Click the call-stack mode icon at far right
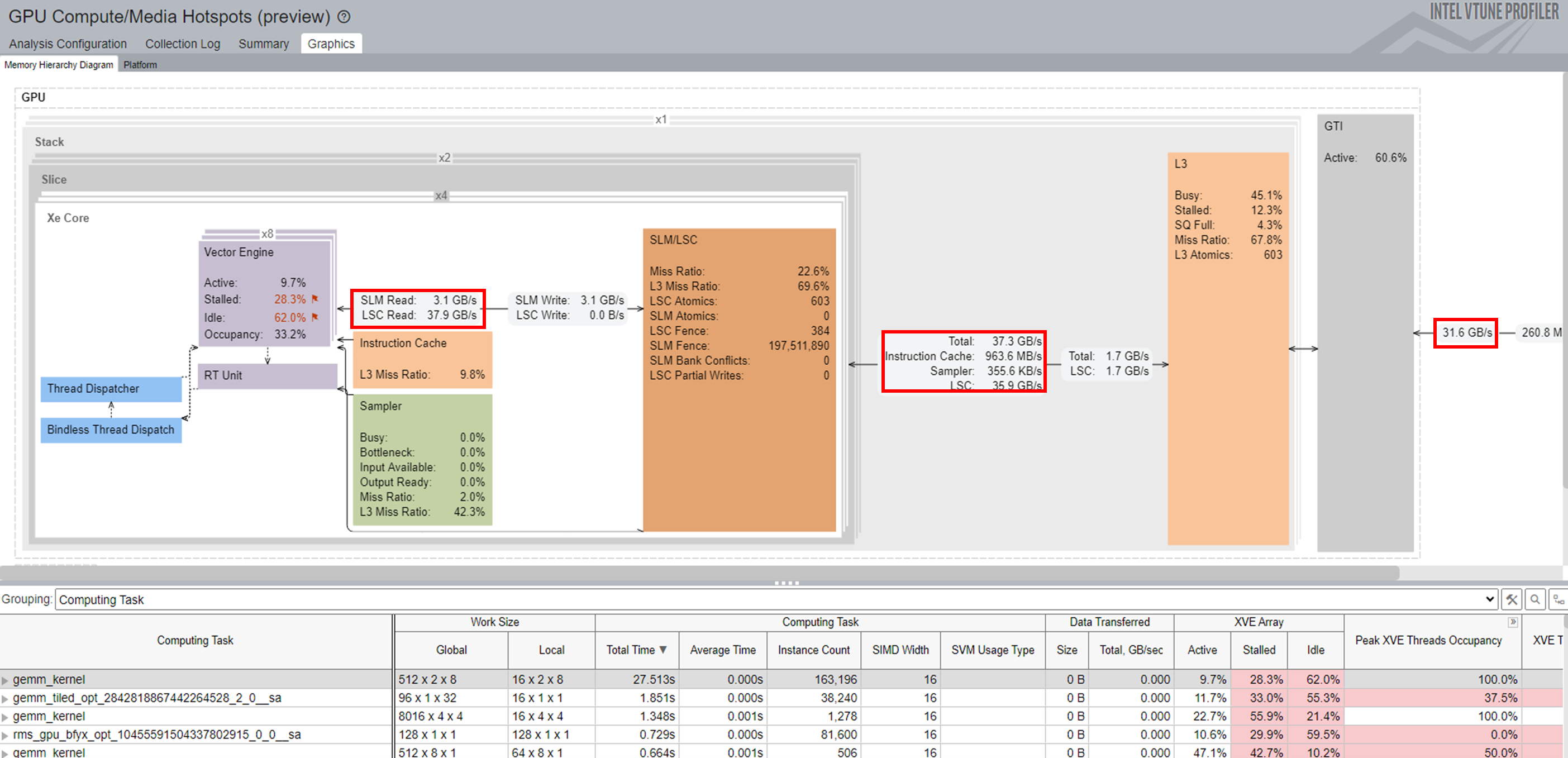Image resolution: width=1568 pixels, height=758 pixels. [x=1559, y=600]
